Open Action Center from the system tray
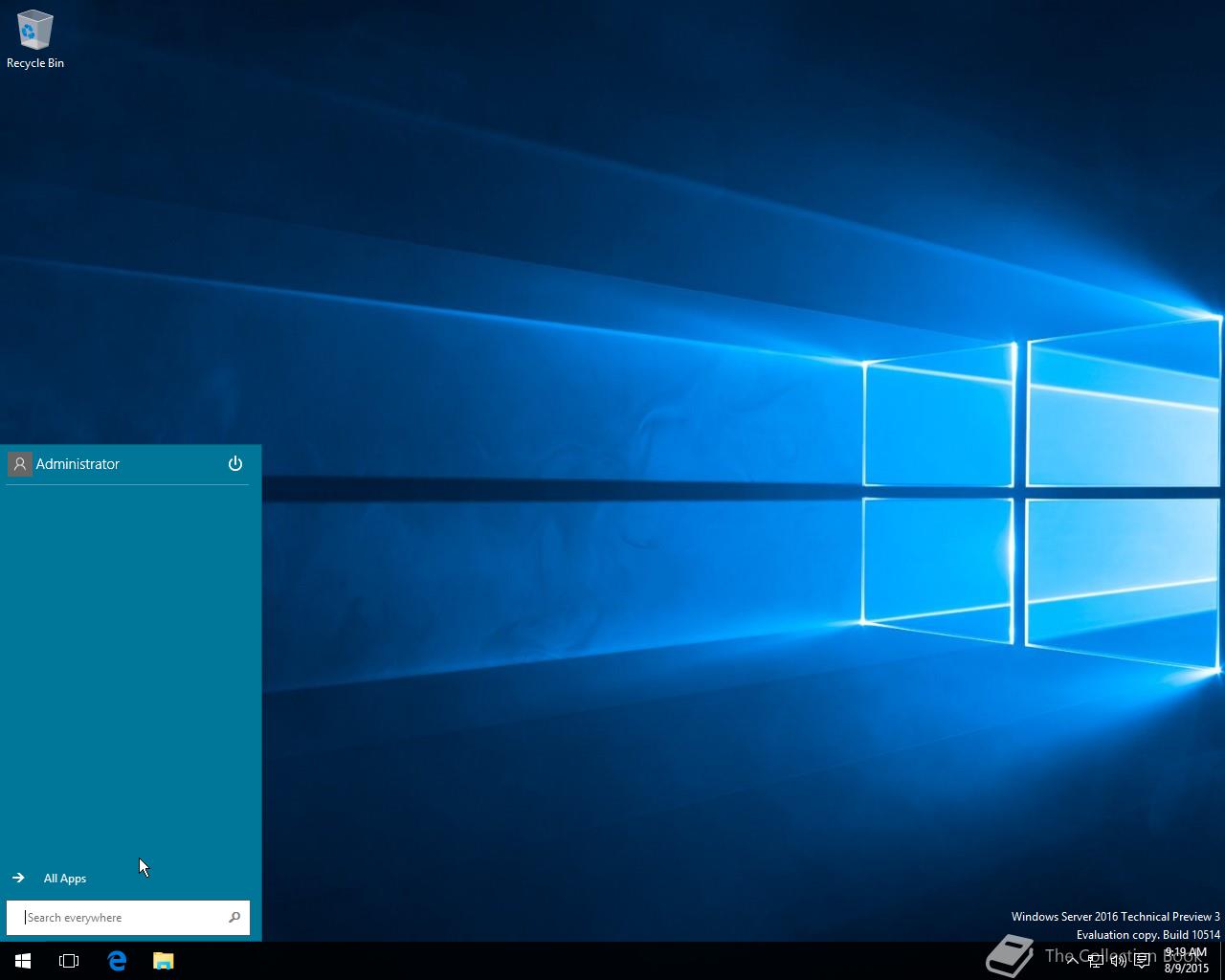 click(x=1142, y=961)
